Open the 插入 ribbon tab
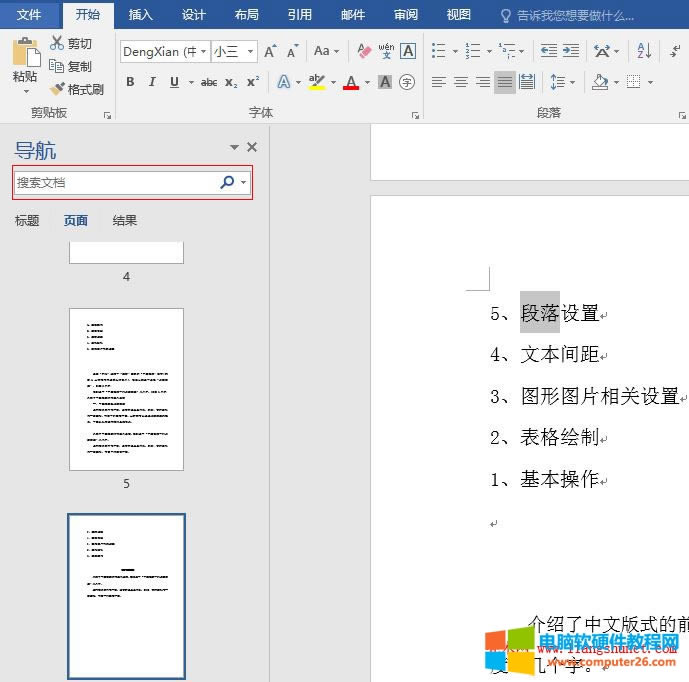 point(141,15)
